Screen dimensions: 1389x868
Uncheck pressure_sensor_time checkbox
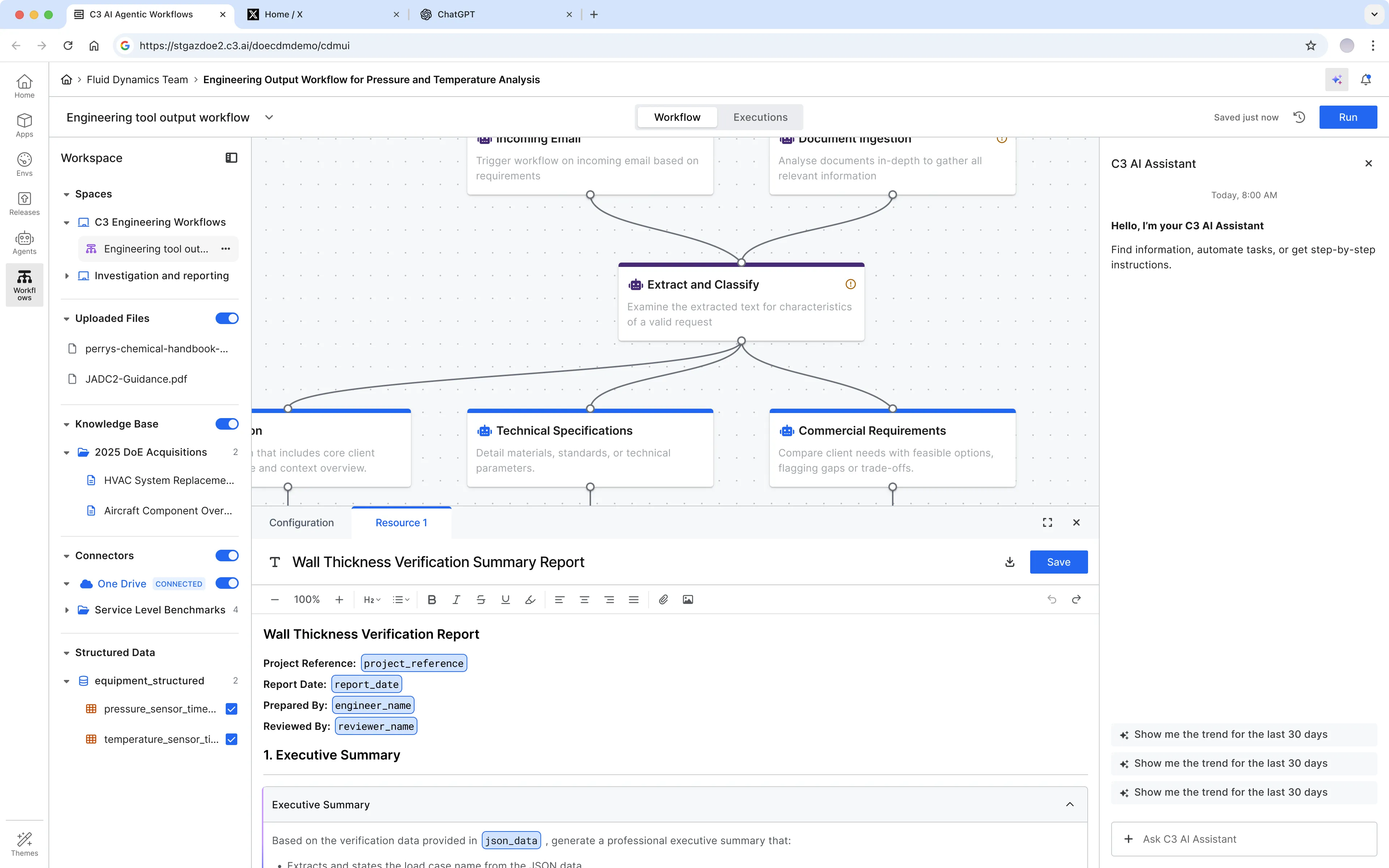click(x=231, y=709)
